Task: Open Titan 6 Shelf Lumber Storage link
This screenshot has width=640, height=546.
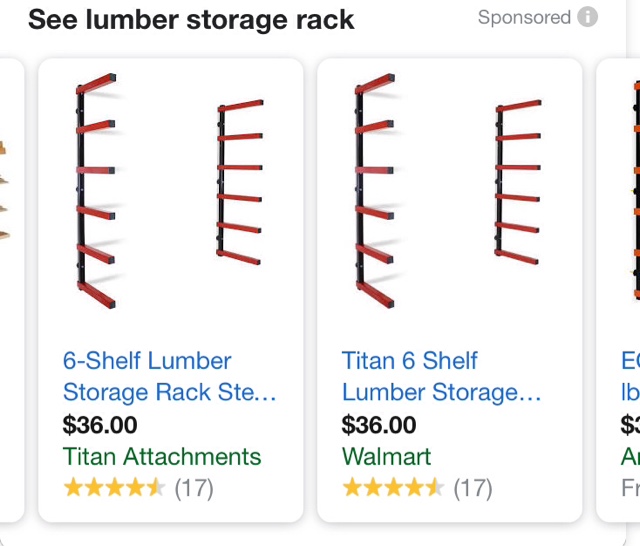Action: (x=442, y=376)
